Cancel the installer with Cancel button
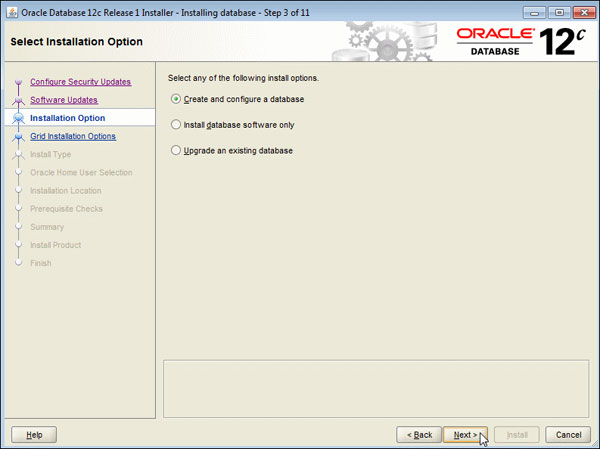This screenshot has height=449, width=600. coord(568,435)
